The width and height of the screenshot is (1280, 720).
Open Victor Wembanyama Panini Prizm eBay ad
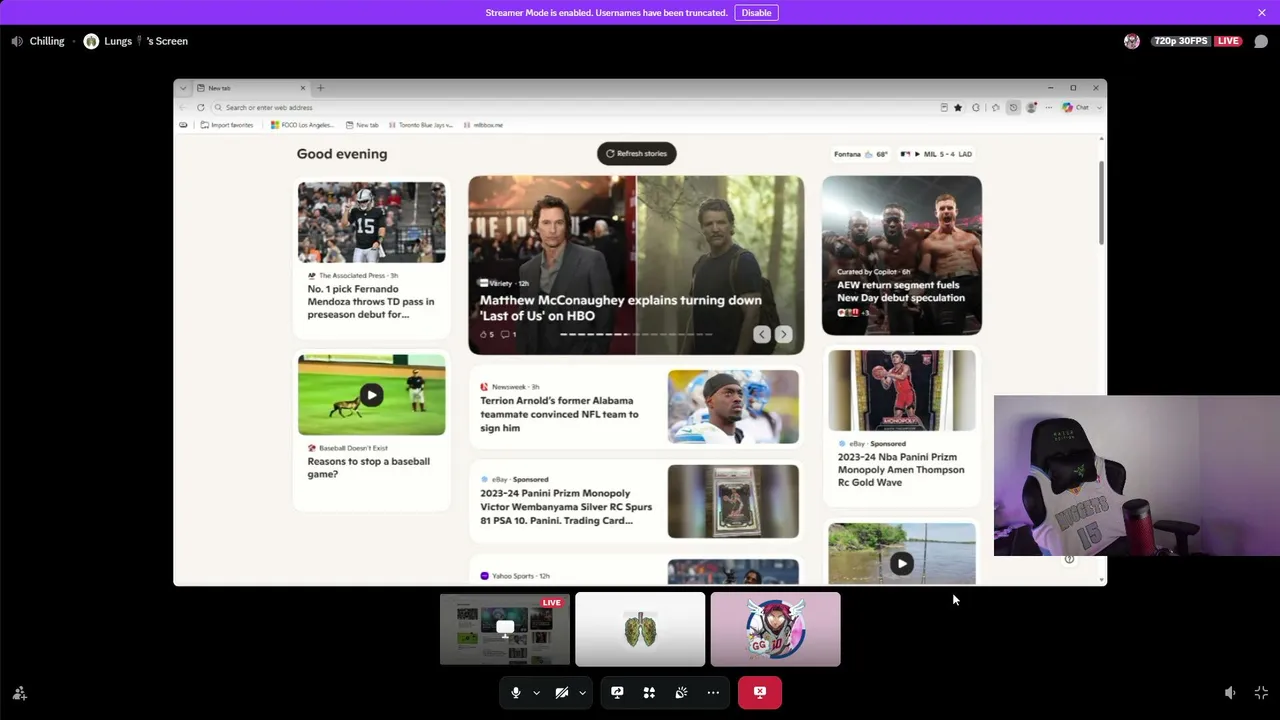click(566, 506)
